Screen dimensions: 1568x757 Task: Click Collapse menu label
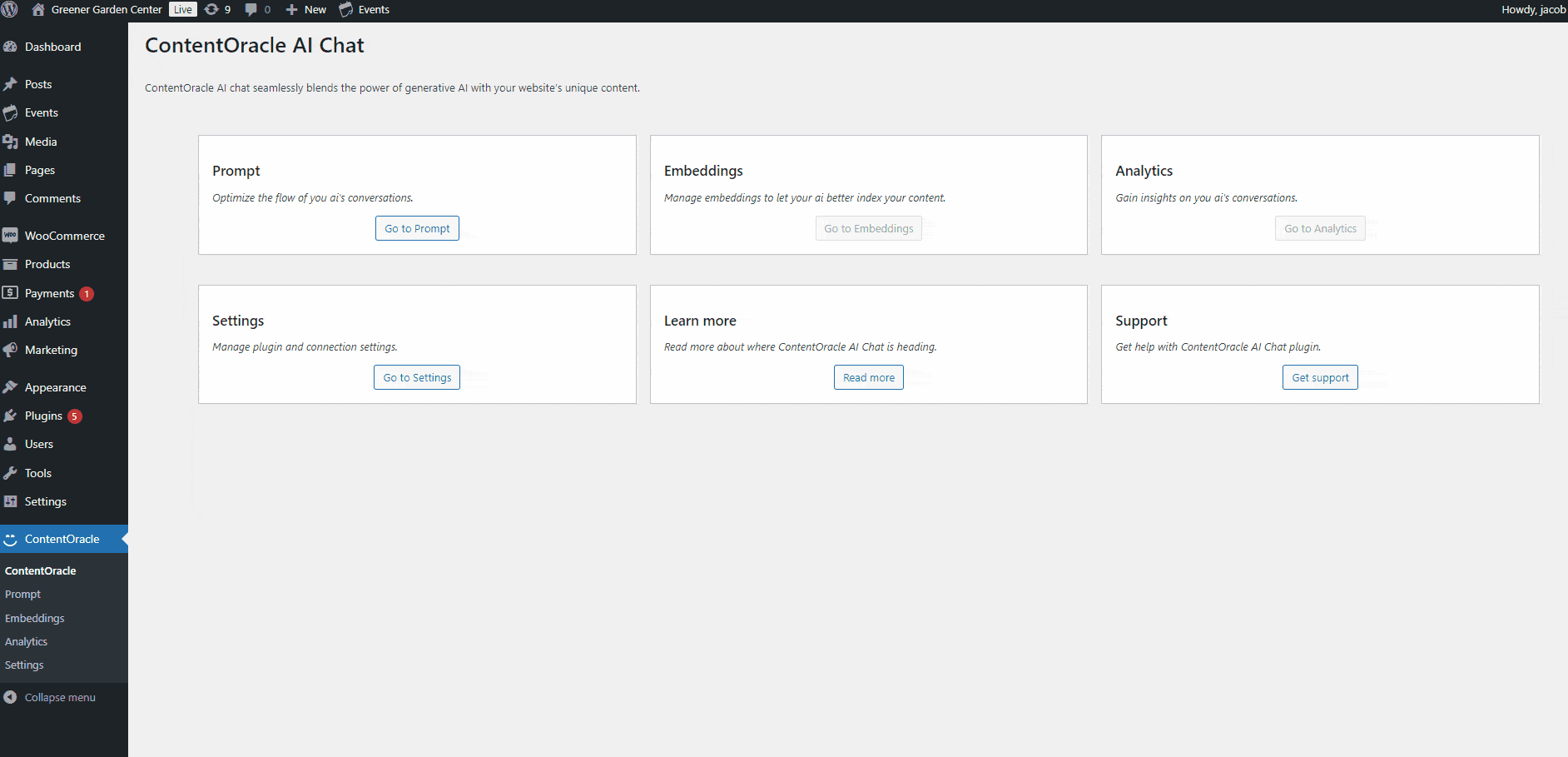pyautogui.click(x=60, y=697)
